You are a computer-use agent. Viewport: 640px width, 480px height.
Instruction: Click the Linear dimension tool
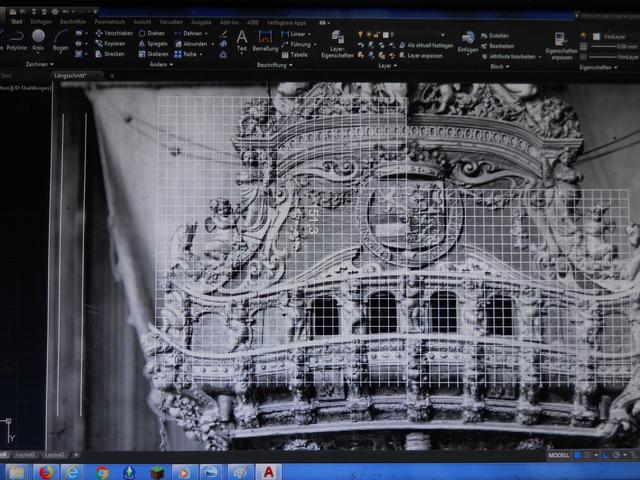293,34
